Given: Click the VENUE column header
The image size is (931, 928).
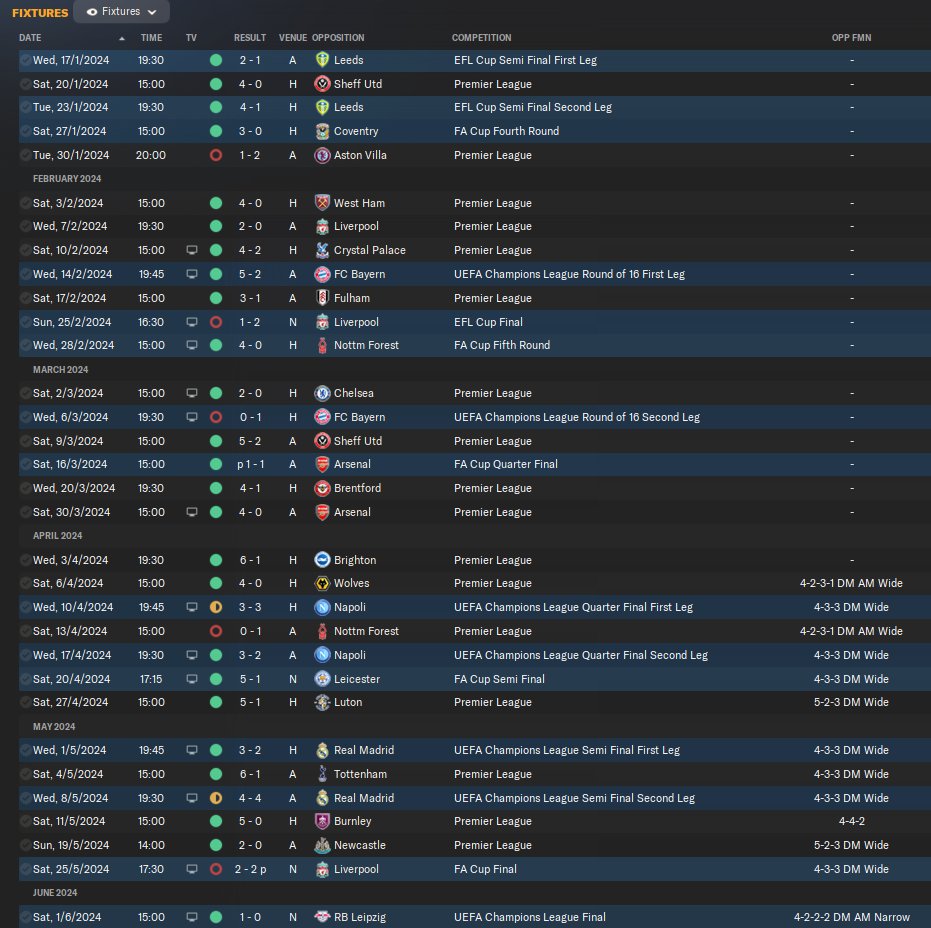Looking at the screenshot, I should (x=293, y=37).
